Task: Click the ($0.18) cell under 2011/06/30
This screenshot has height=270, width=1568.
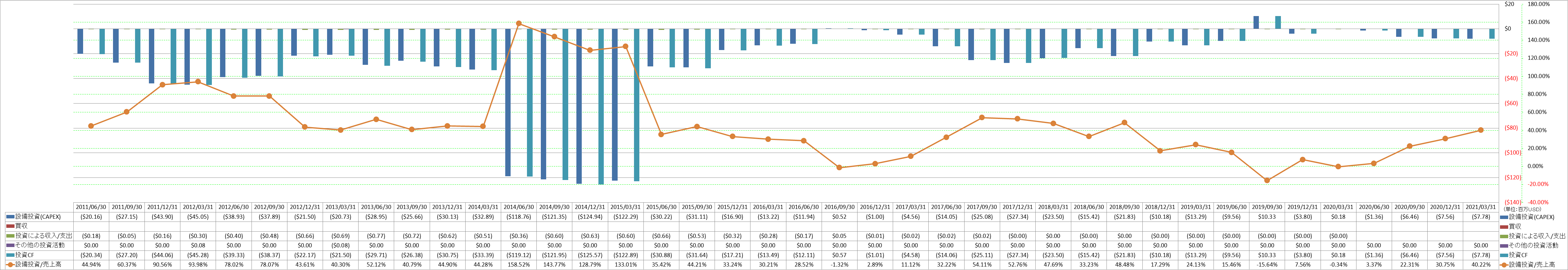Action: [x=91, y=236]
